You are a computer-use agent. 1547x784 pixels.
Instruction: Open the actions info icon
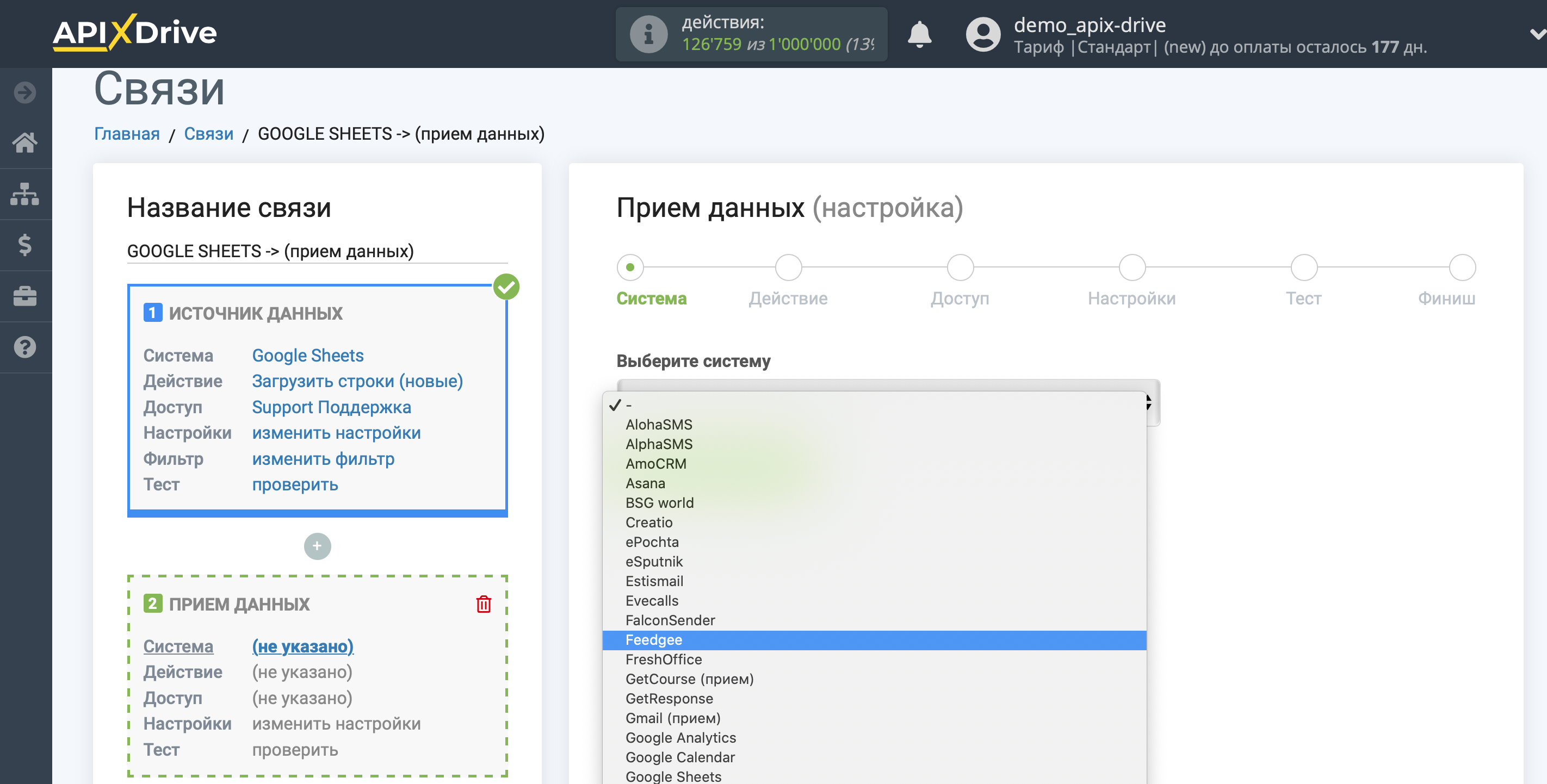(x=648, y=34)
